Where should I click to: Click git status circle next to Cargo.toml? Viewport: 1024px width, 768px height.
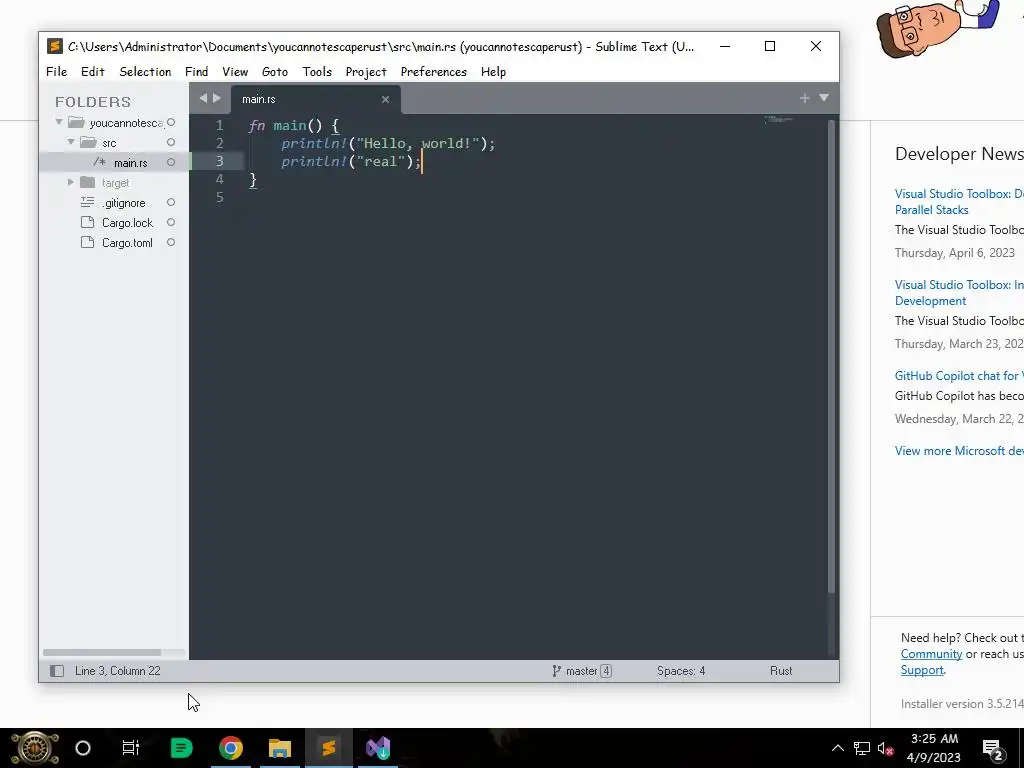(171, 242)
